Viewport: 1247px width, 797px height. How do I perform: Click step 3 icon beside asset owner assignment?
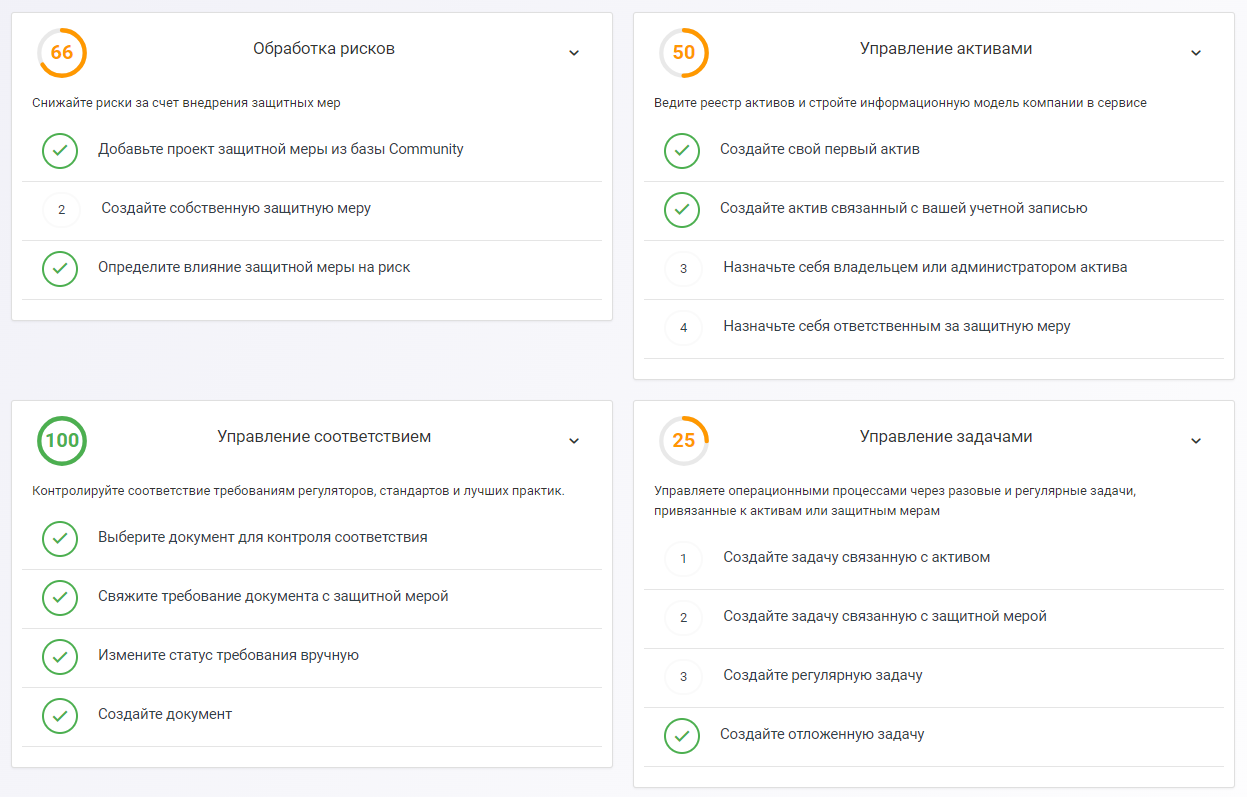pyautogui.click(x=683, y=269)
